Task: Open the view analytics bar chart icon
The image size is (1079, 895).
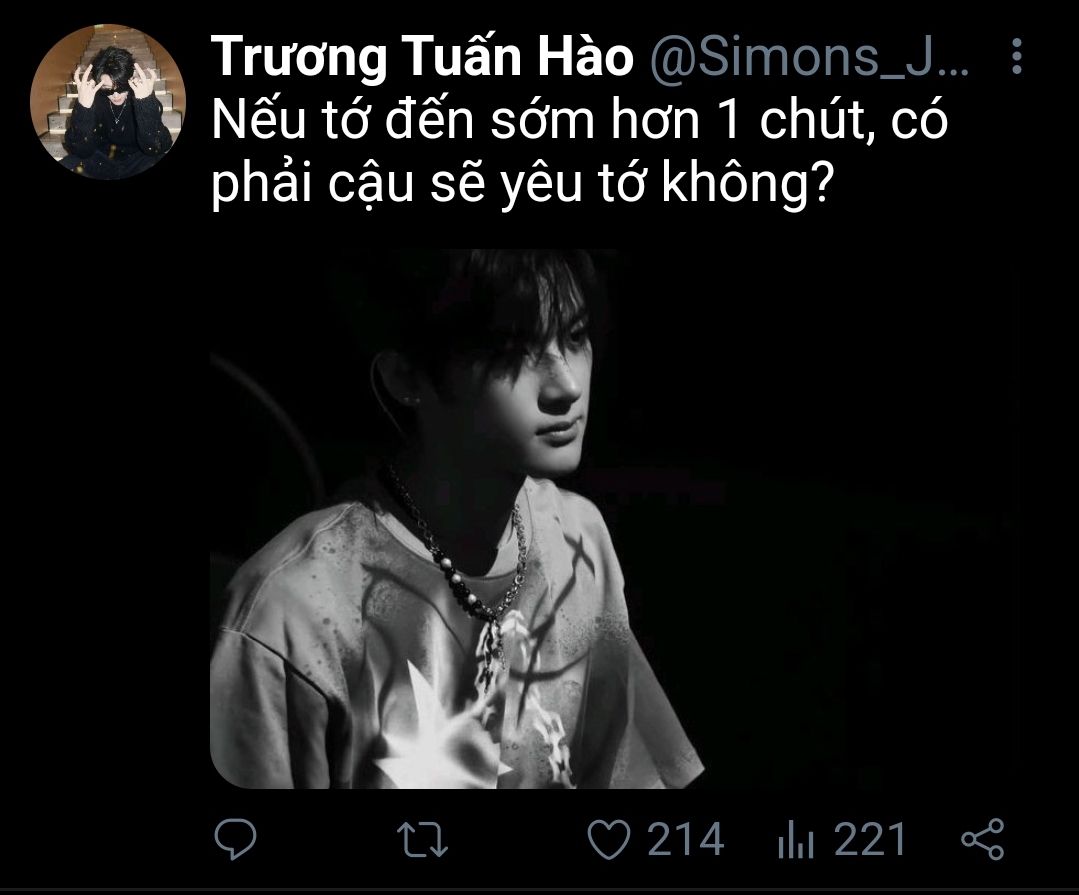Action: coord(795,840)
